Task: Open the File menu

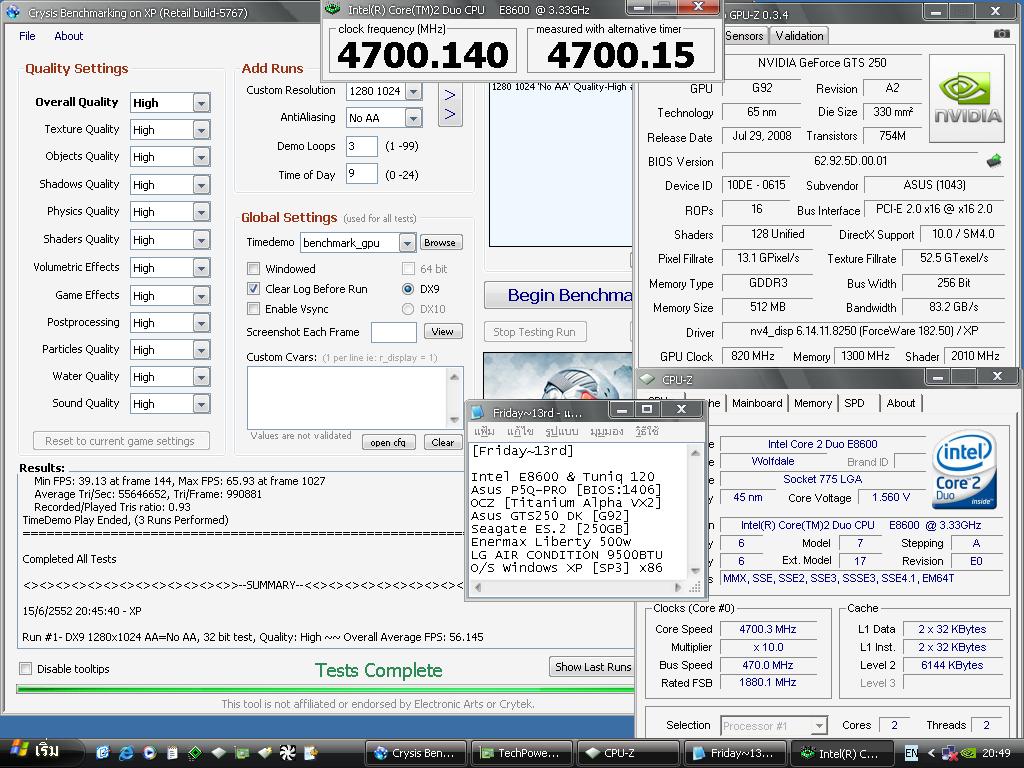Action: tap(27, 36)
